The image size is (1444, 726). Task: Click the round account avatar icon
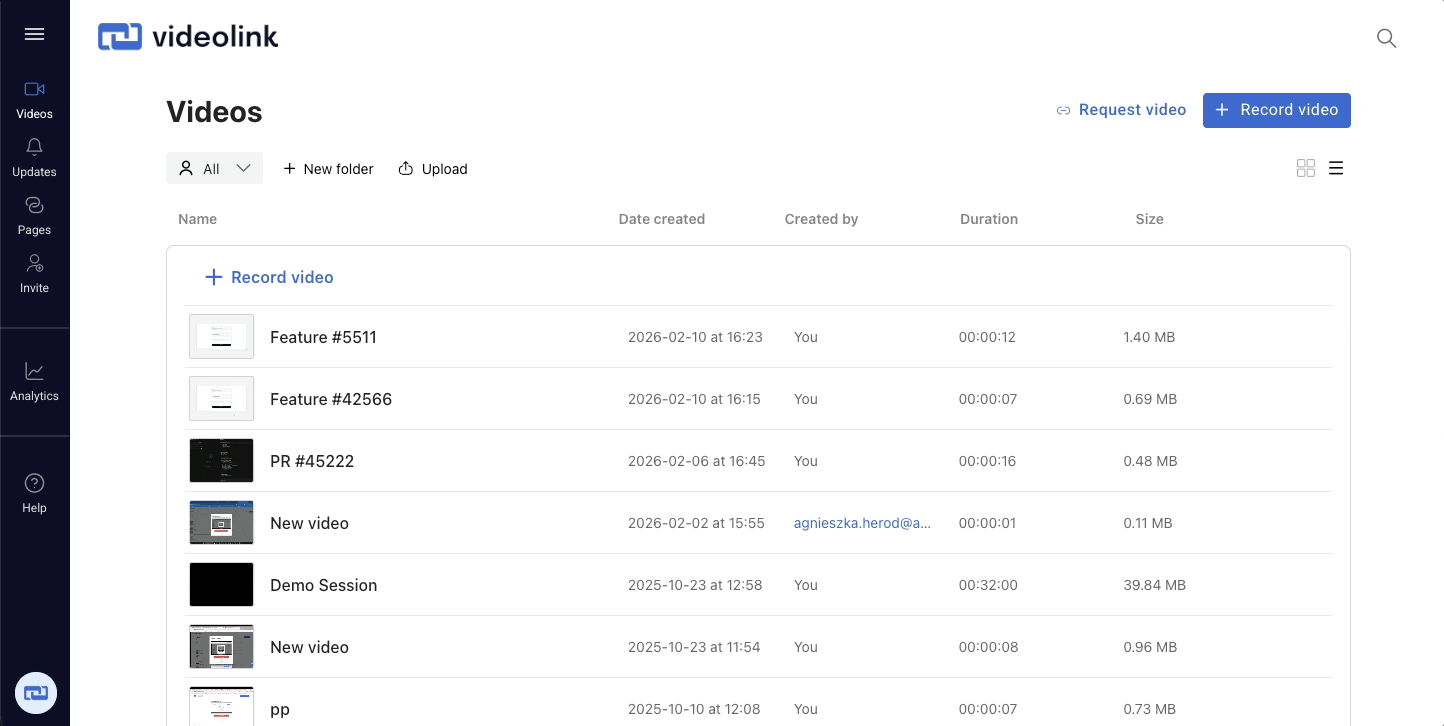click(36, 692)
